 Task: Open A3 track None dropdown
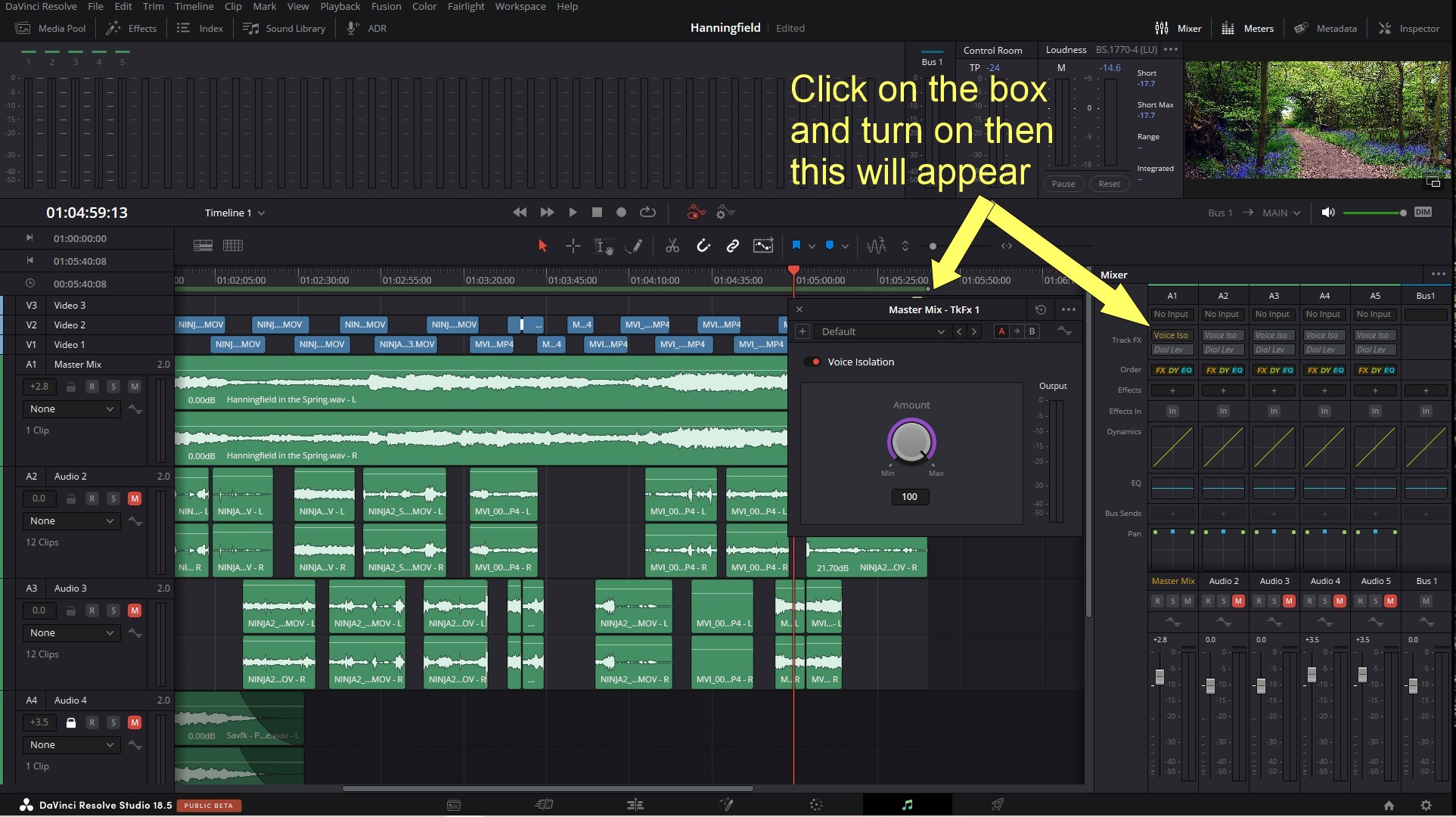71,632
